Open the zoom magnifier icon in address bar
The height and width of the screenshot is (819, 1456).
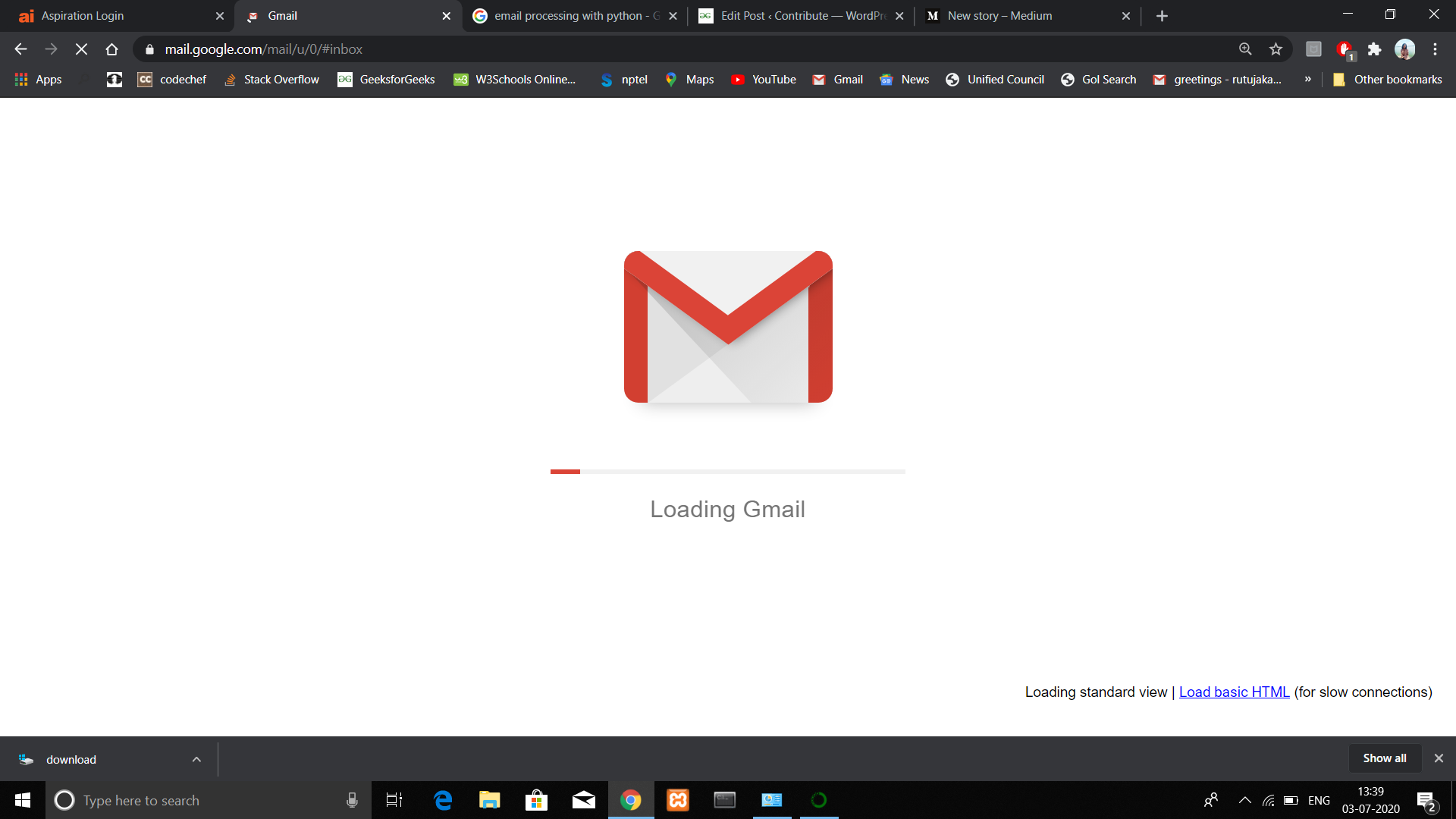[x=1245, y=49]
